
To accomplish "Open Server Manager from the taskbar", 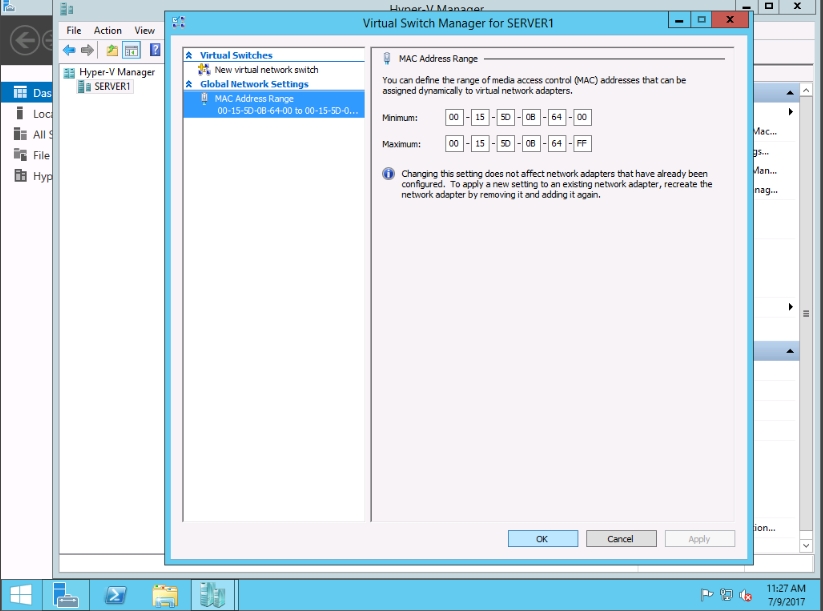I will coord(66,595).
